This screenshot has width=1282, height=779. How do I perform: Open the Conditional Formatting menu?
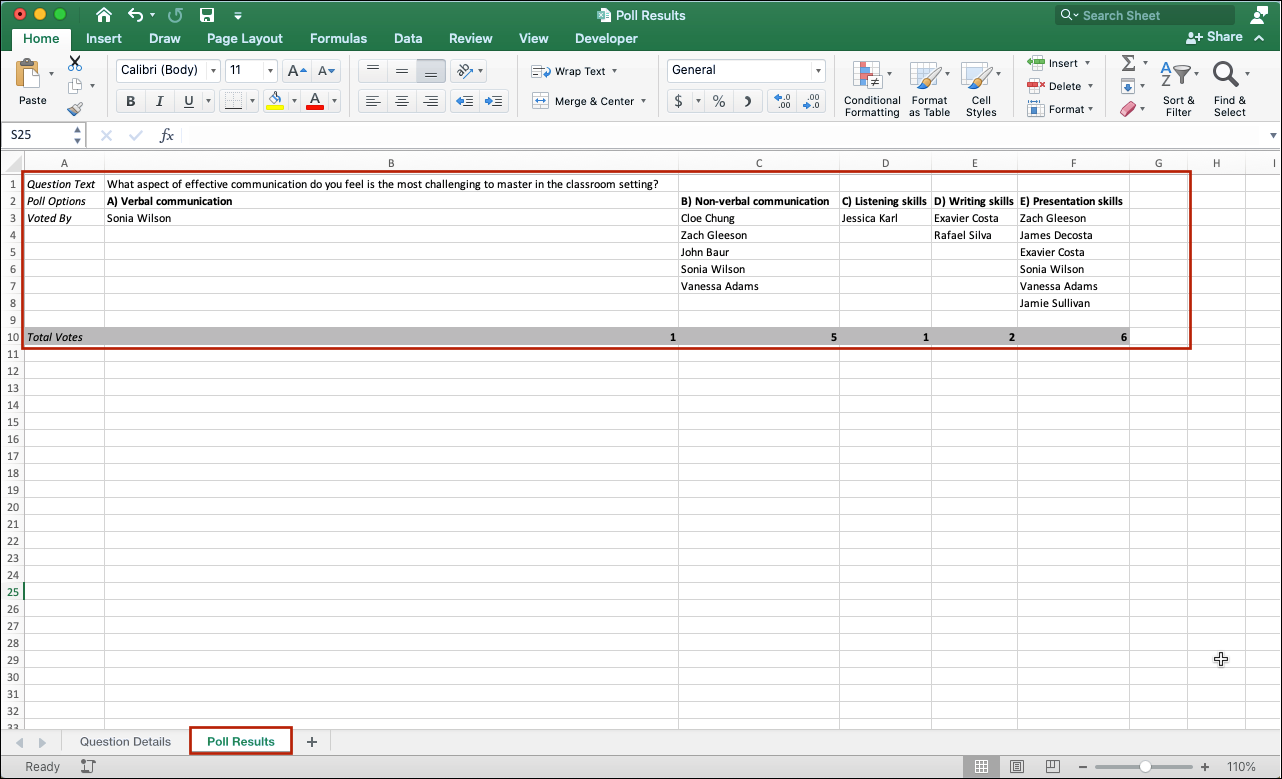point(872,89)
